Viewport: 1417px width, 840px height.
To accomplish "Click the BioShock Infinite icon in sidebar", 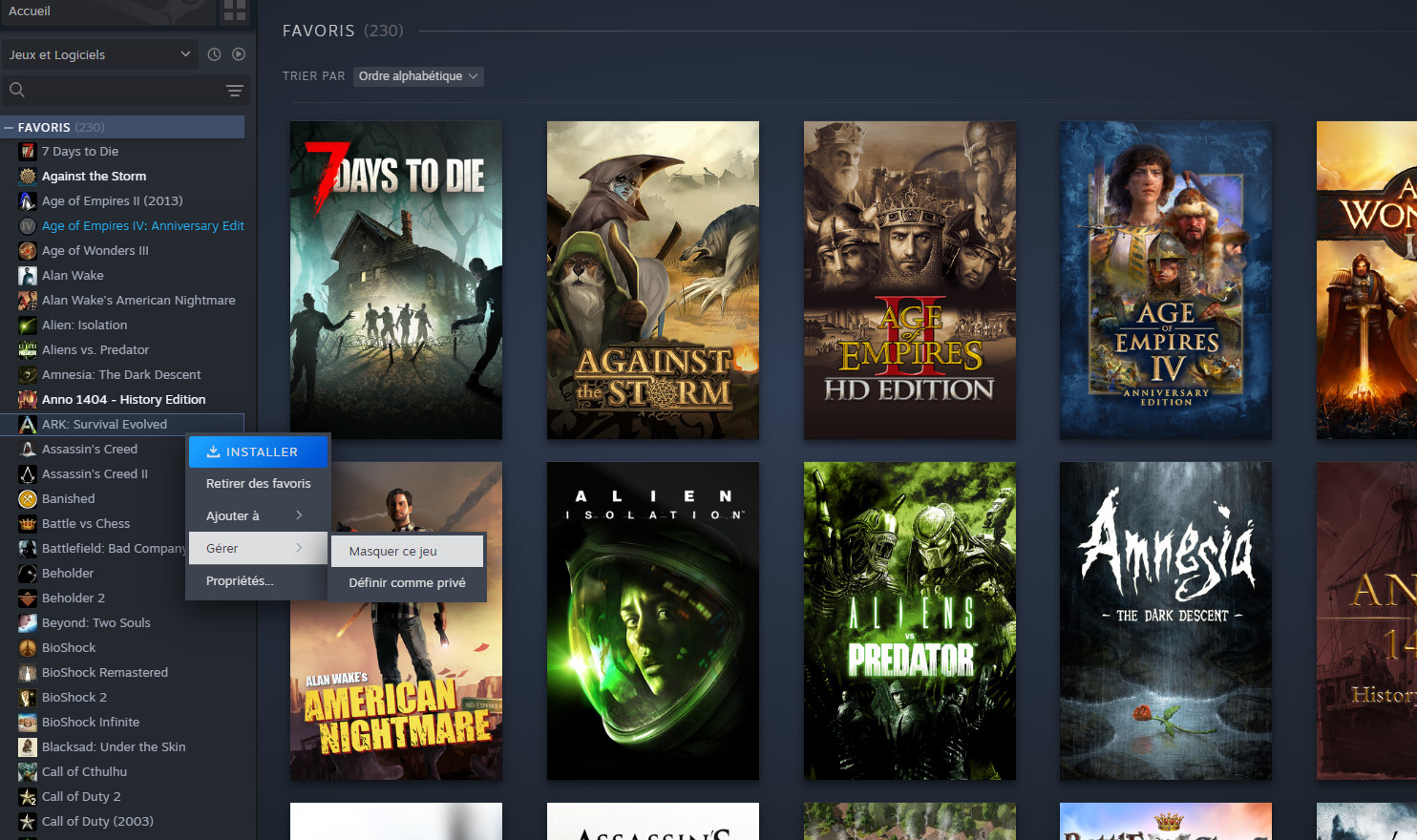I will (26, 722).
